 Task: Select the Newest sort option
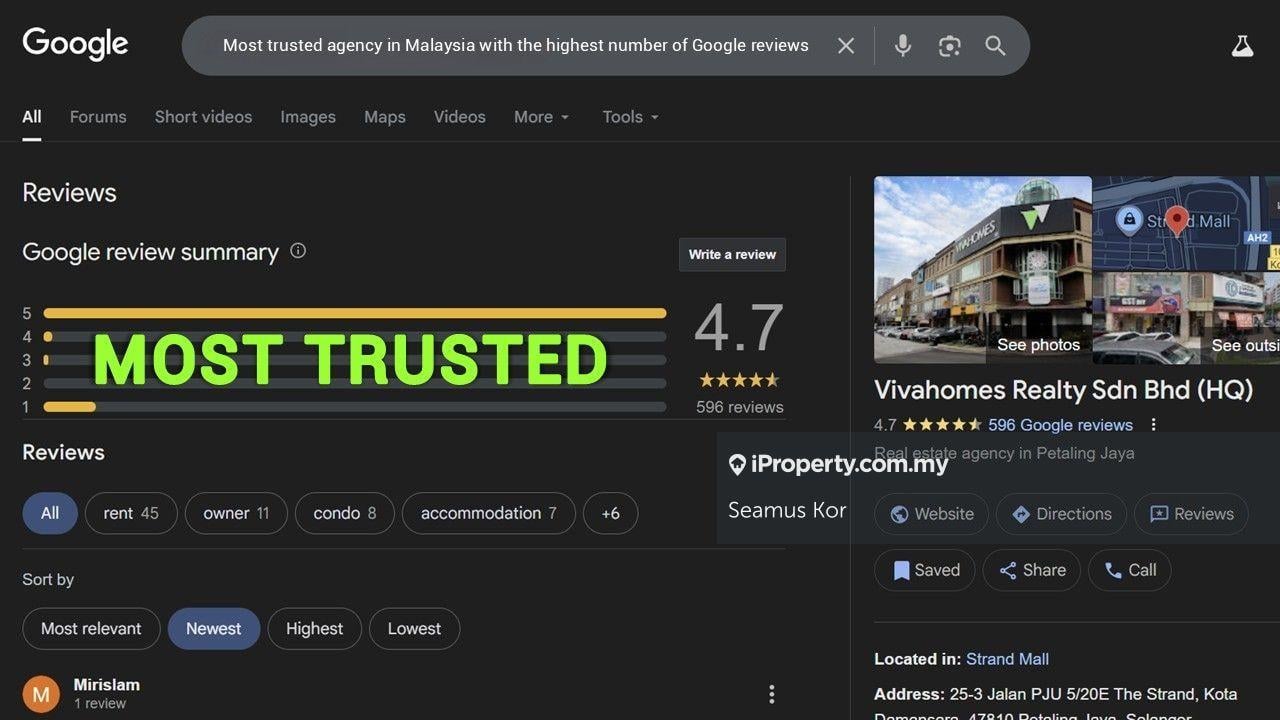point(214,628)
